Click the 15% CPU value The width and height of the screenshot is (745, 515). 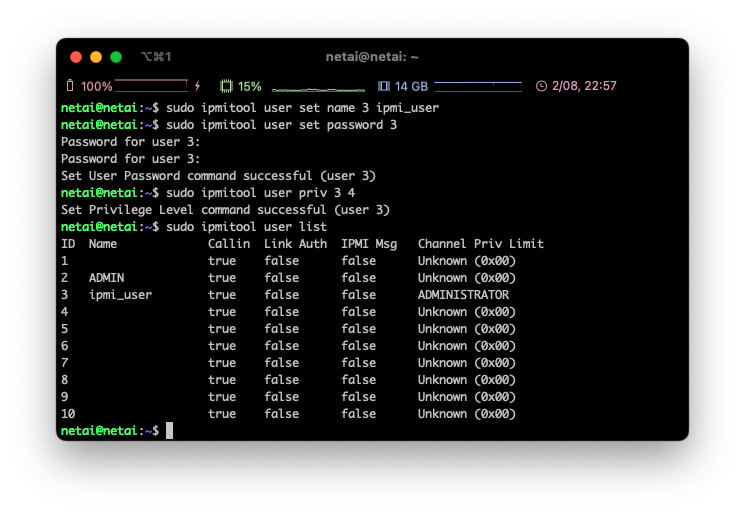(249, 86)
